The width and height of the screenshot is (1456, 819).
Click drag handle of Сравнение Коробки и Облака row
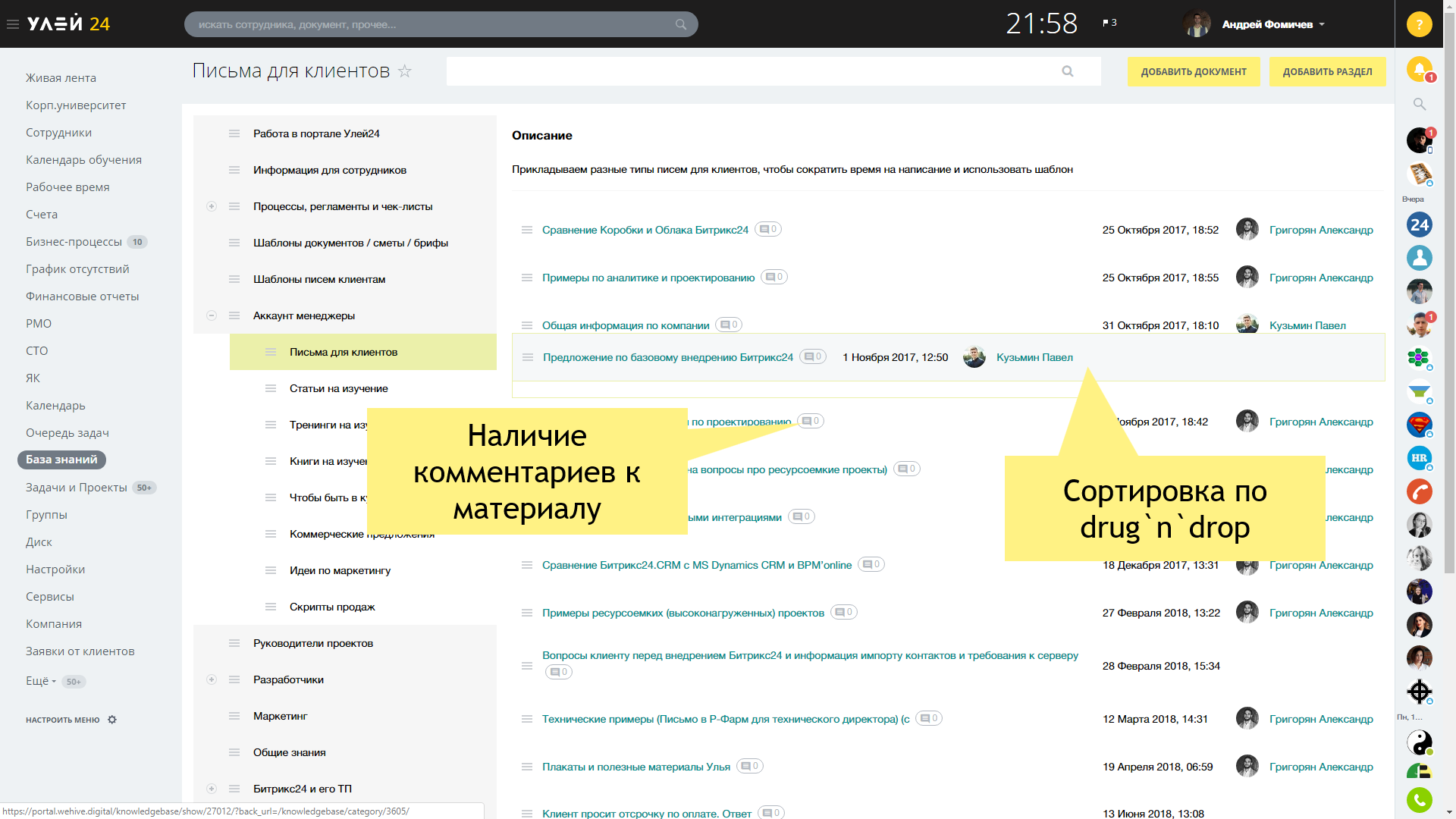click(527, 230)
